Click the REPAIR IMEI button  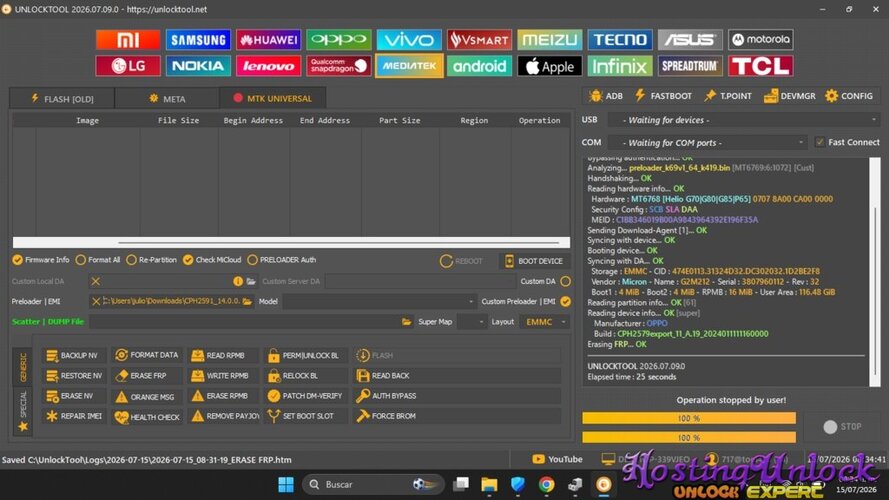(x=74, y=416)
